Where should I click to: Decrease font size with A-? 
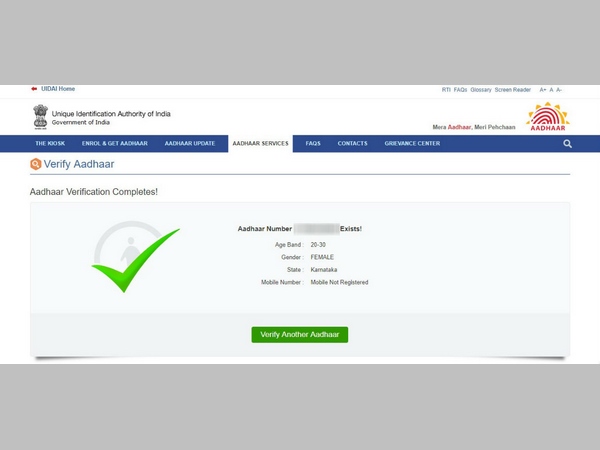point(560,90)
